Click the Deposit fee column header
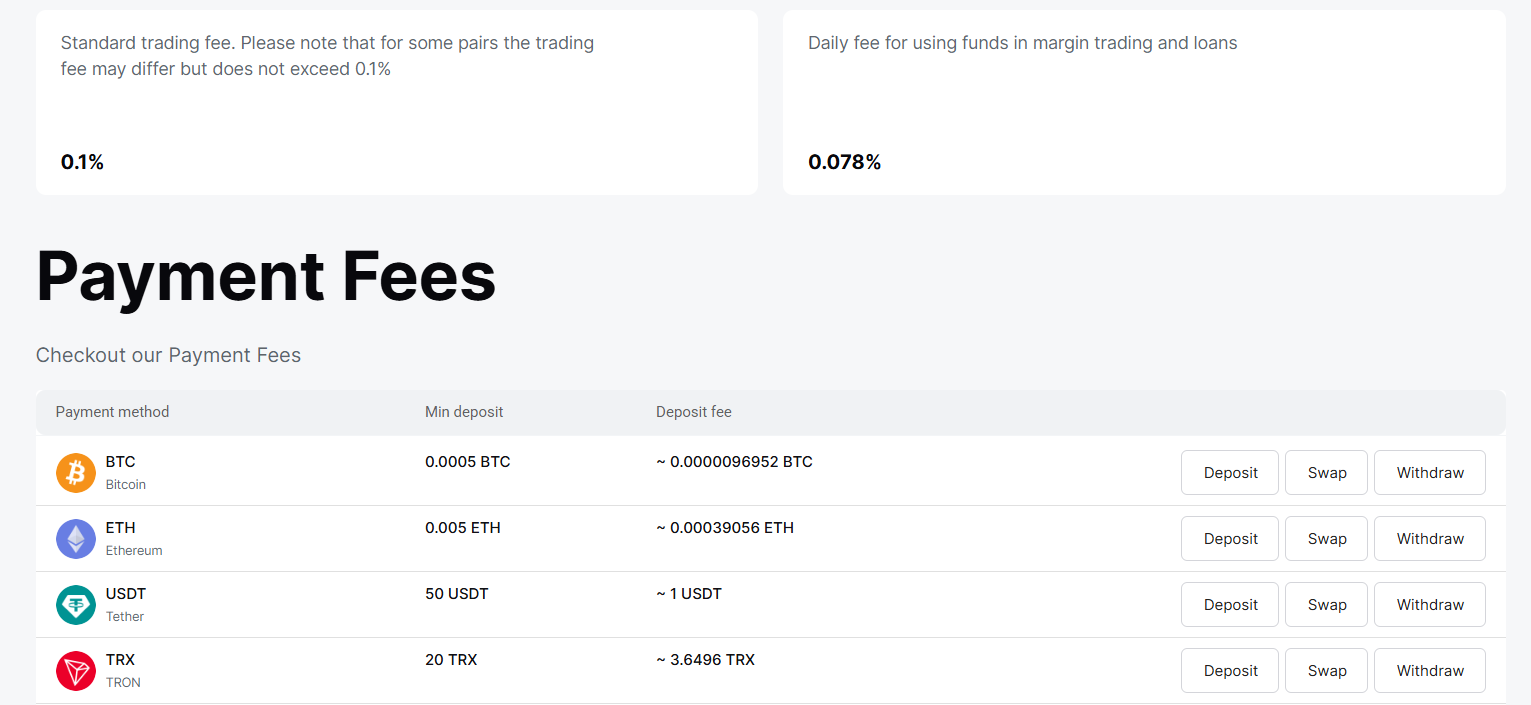Viewport: 1531px width, 705px height. tap(693, 412)
